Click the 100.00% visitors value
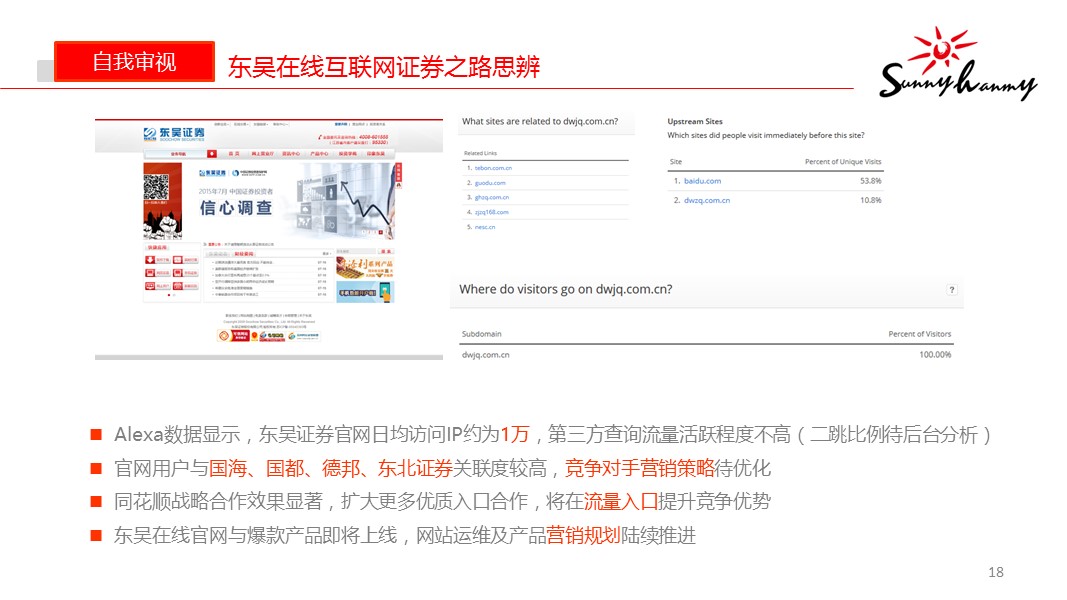The width and height of the screenshot is (1067, 600). 935,355
